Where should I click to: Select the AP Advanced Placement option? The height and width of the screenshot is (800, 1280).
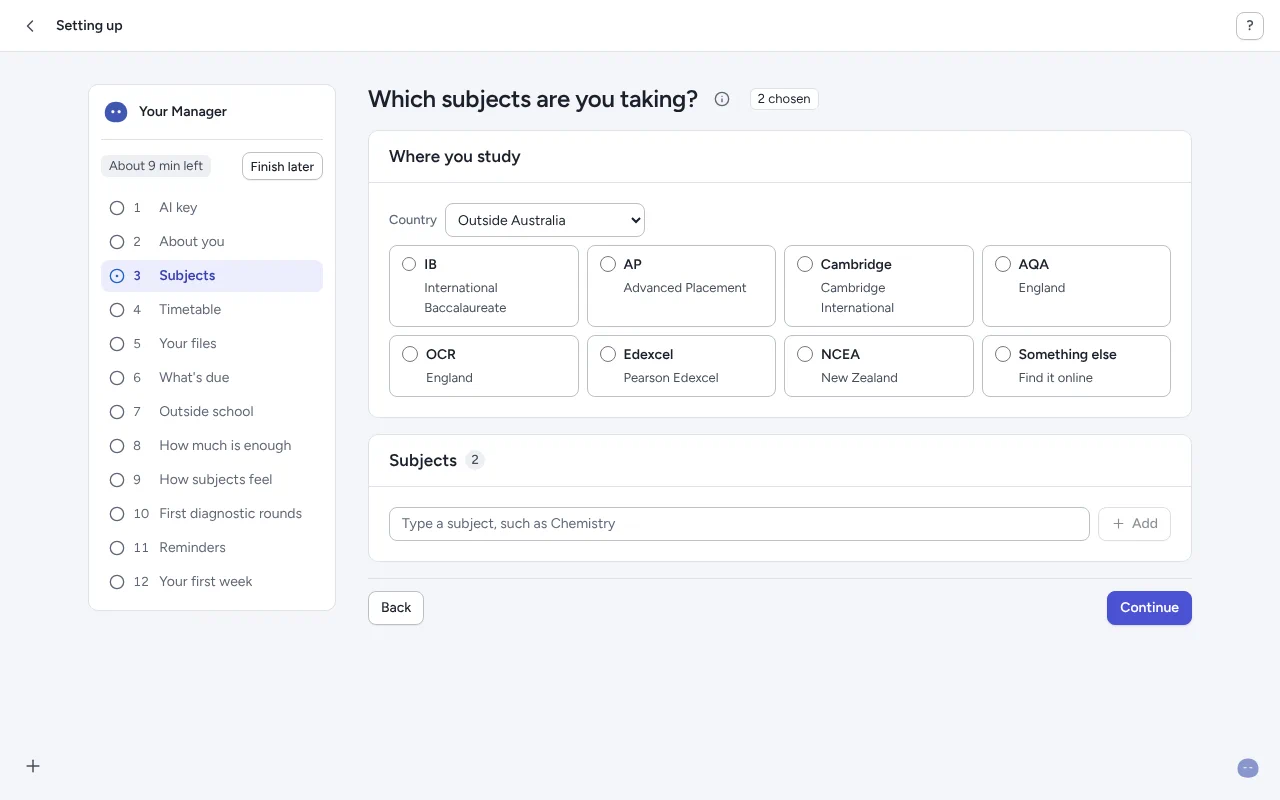(x=681, y=286)
